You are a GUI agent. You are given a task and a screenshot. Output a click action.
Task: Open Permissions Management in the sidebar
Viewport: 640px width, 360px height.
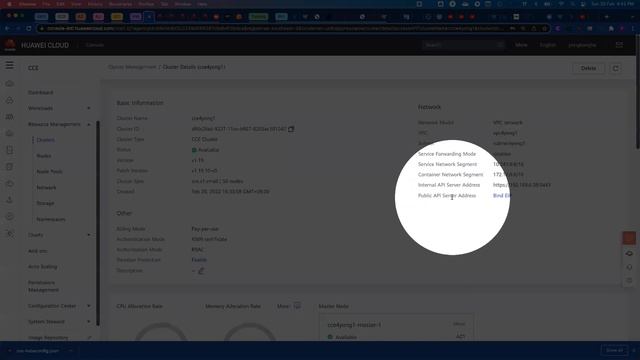[43, 286]
